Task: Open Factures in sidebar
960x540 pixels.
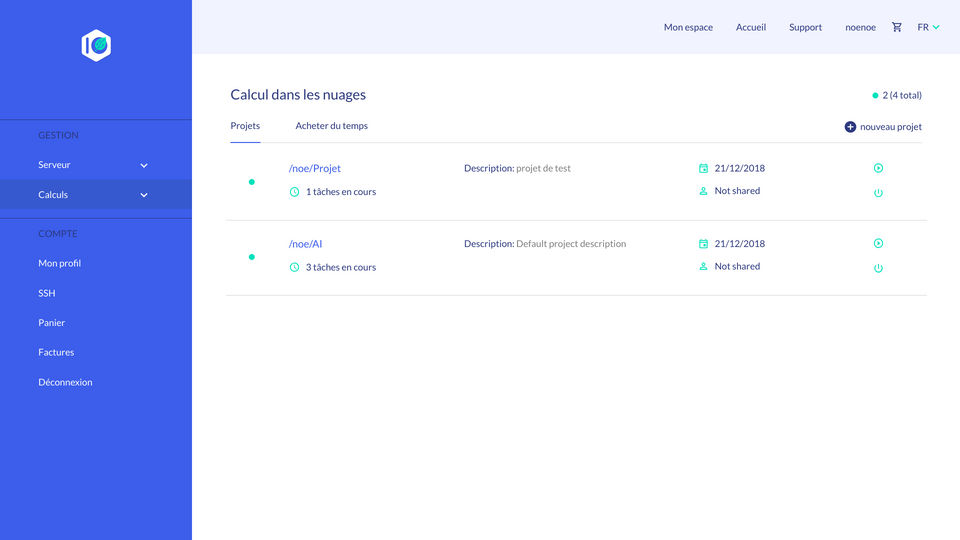Action: pyautogui.click(x=56, y=352)
